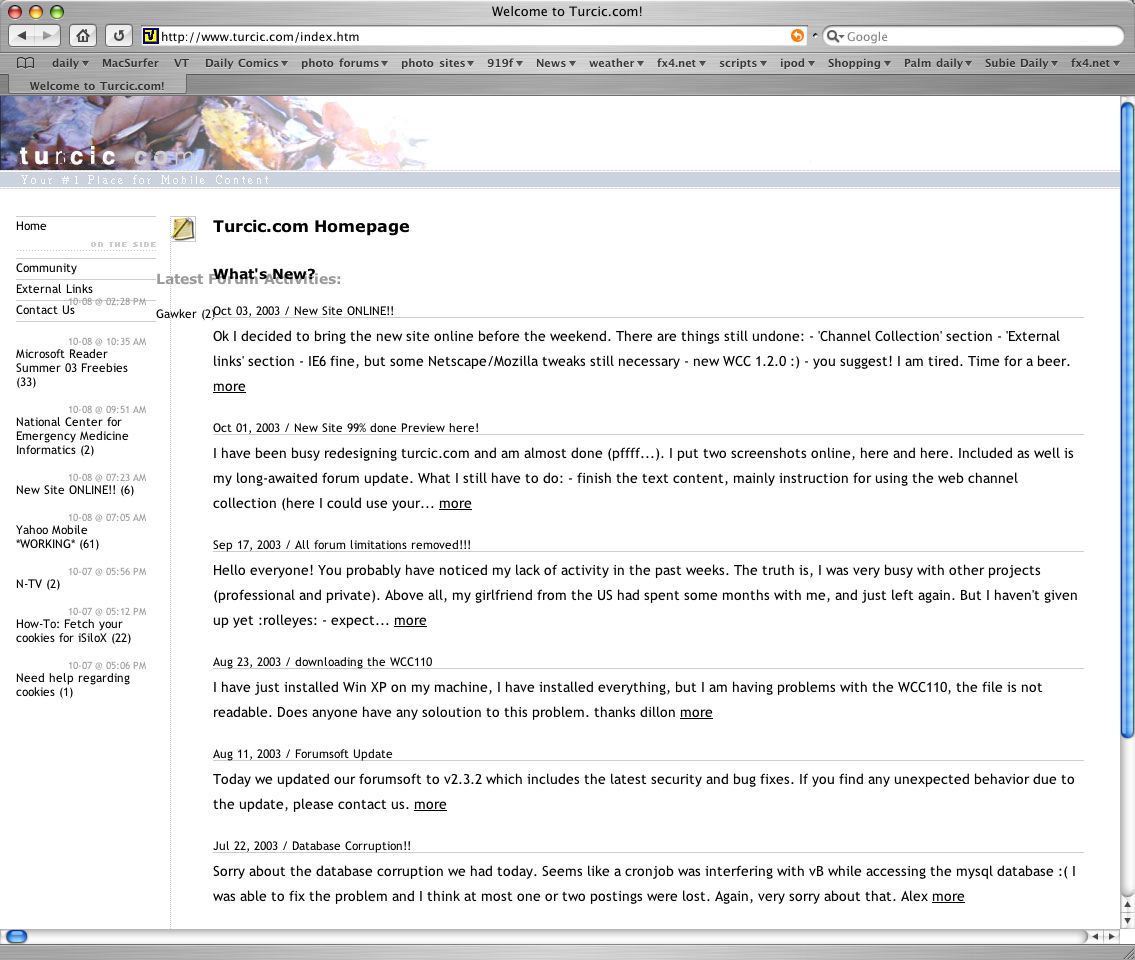Viewport: 1135px width, 960px height.
Task: Click the turcic.com banner logo
Action: pos(106,156)
